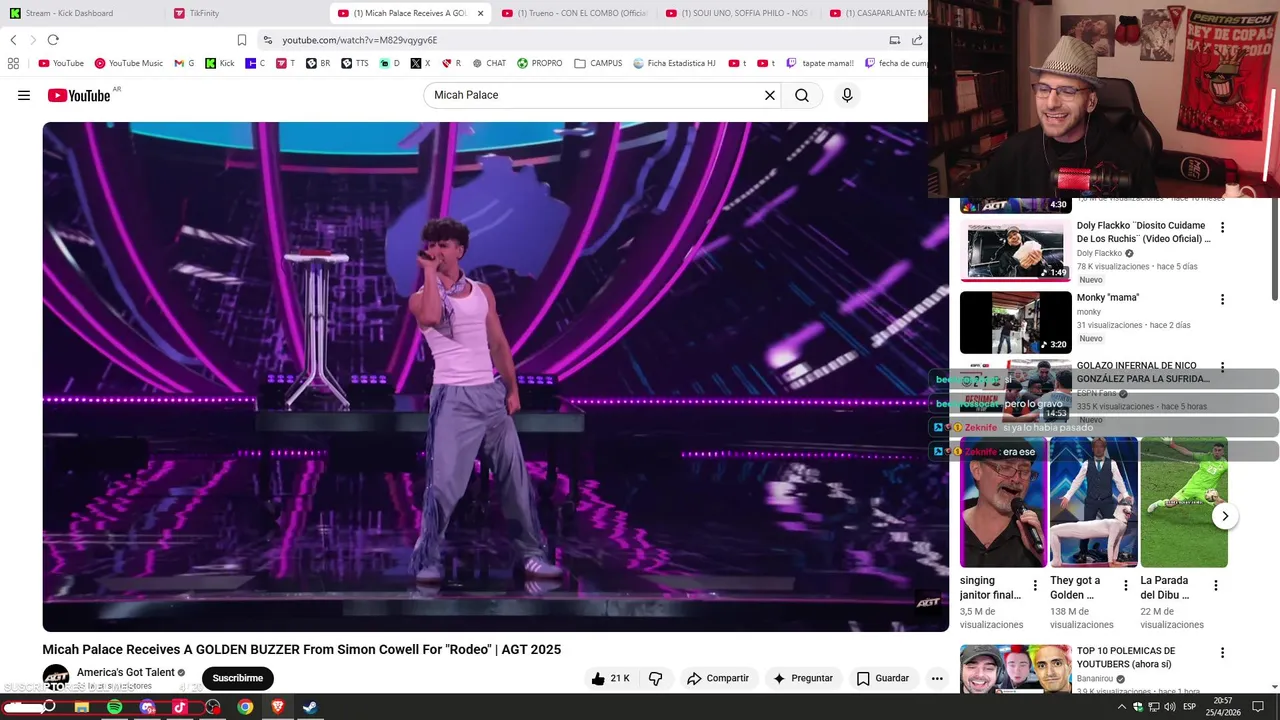Open the YouTube hamburger guide menu
Viewport: 1280px width, 720px height.
click(24, 95)
